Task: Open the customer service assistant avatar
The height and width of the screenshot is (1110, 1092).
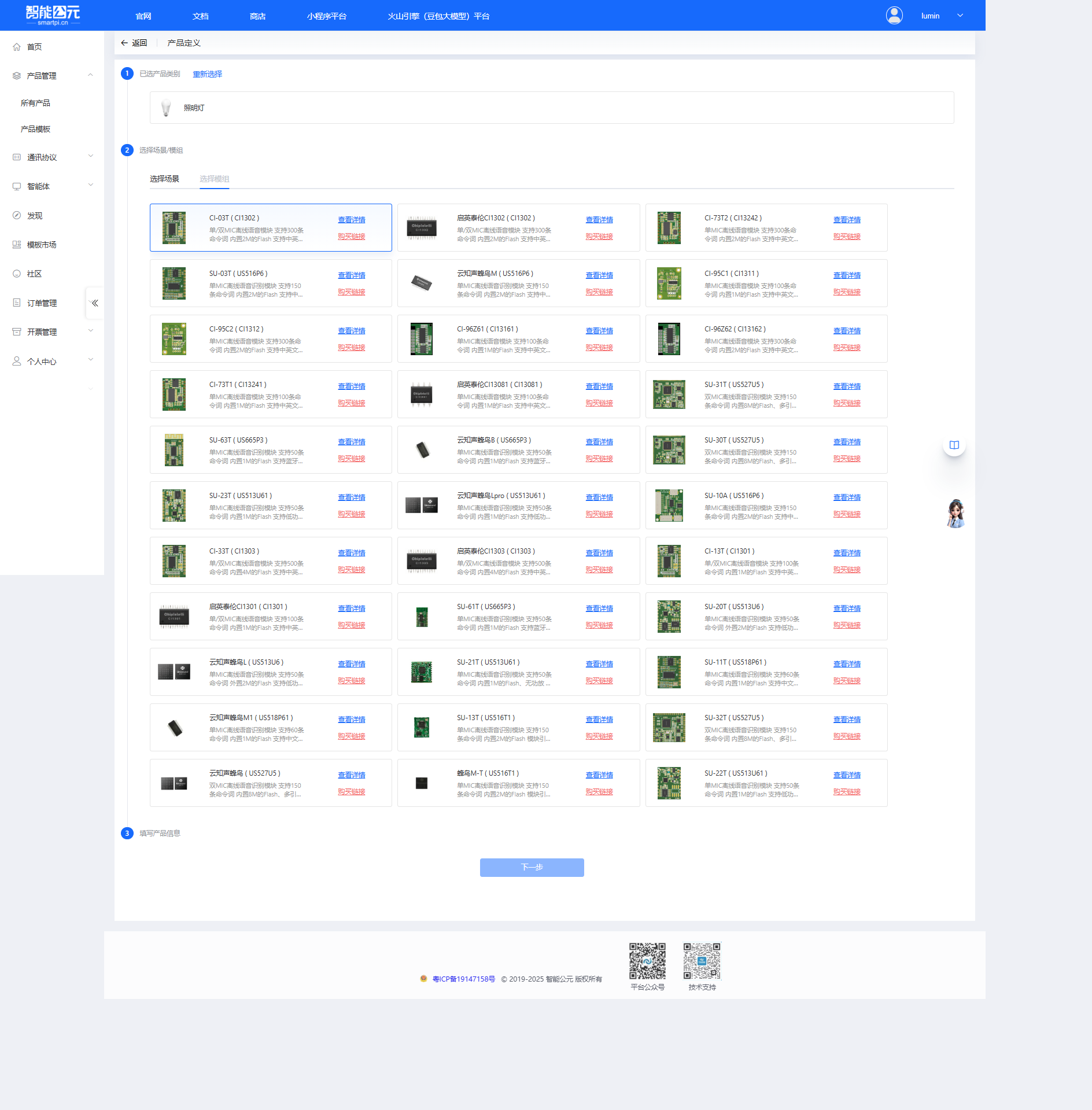Action: tap(955, 514)
